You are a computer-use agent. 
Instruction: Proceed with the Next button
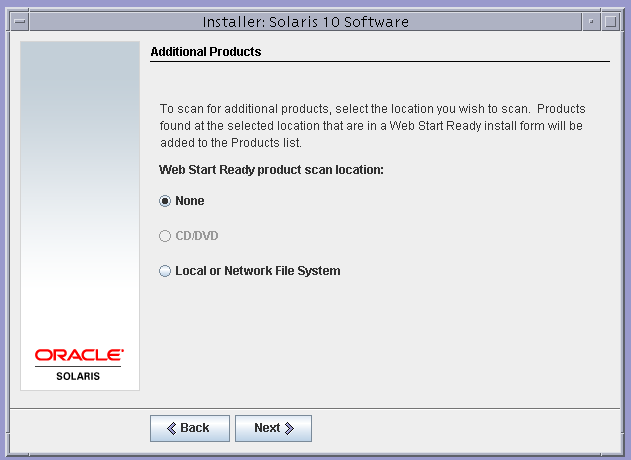(273, 428)
